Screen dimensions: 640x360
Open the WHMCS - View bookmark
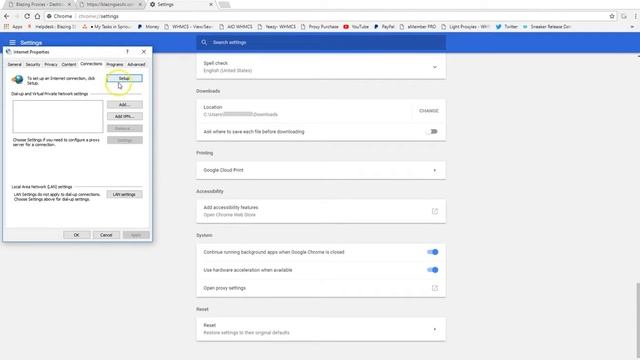(189, 27)
